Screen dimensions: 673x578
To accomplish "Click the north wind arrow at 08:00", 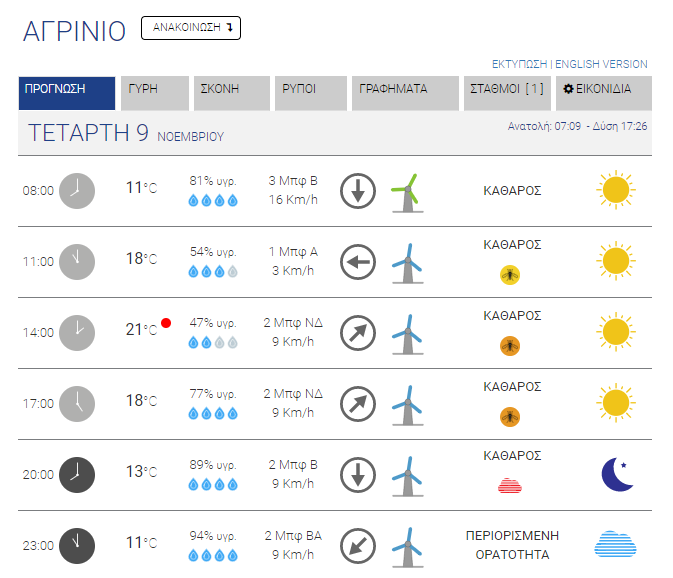I will pos(357,190).
